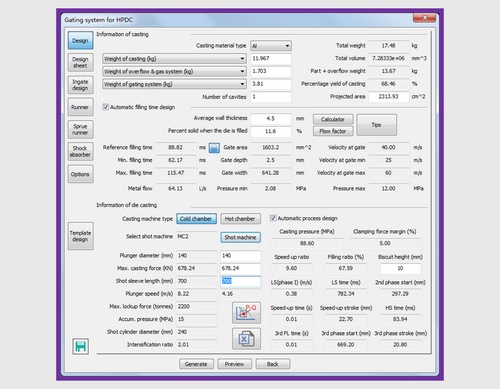Open the P-Q diagram icon
The image size is (500, 389).
(x=246, y=313)
